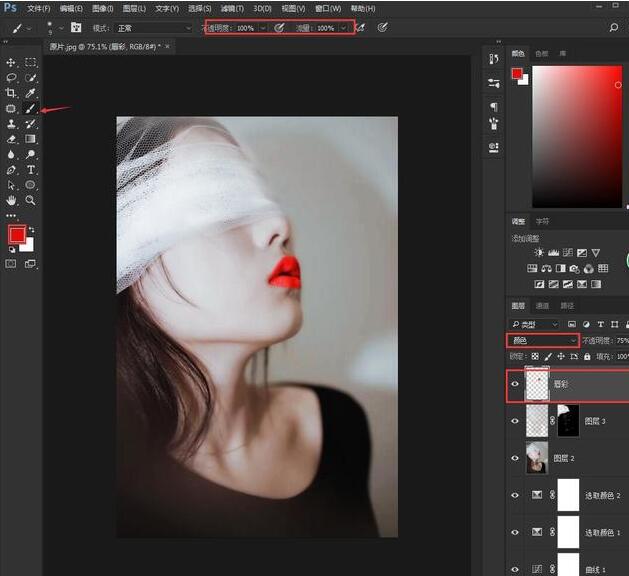The height and width of the screenshot is (576, 629).
Task: Pick the Lasso tool
Action: click(11, 77)
